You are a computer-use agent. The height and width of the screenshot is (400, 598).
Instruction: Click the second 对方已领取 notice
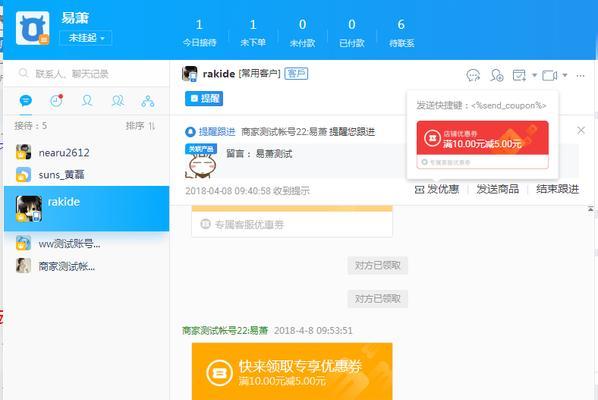click(378, 299)
